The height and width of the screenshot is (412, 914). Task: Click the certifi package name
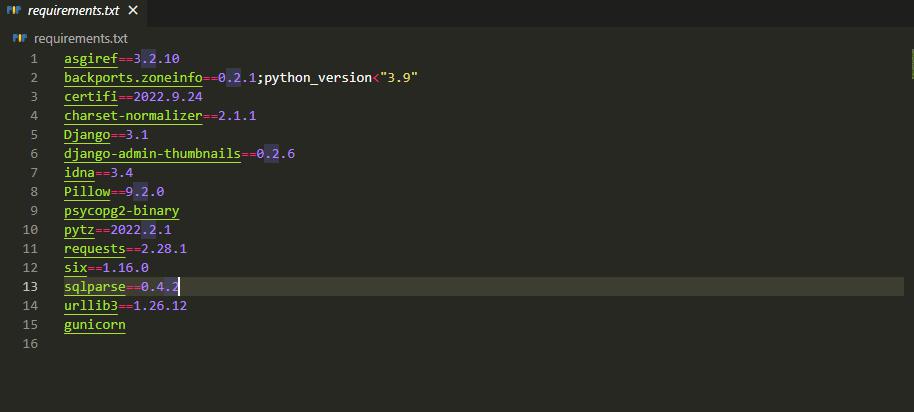tap(91, 97)
